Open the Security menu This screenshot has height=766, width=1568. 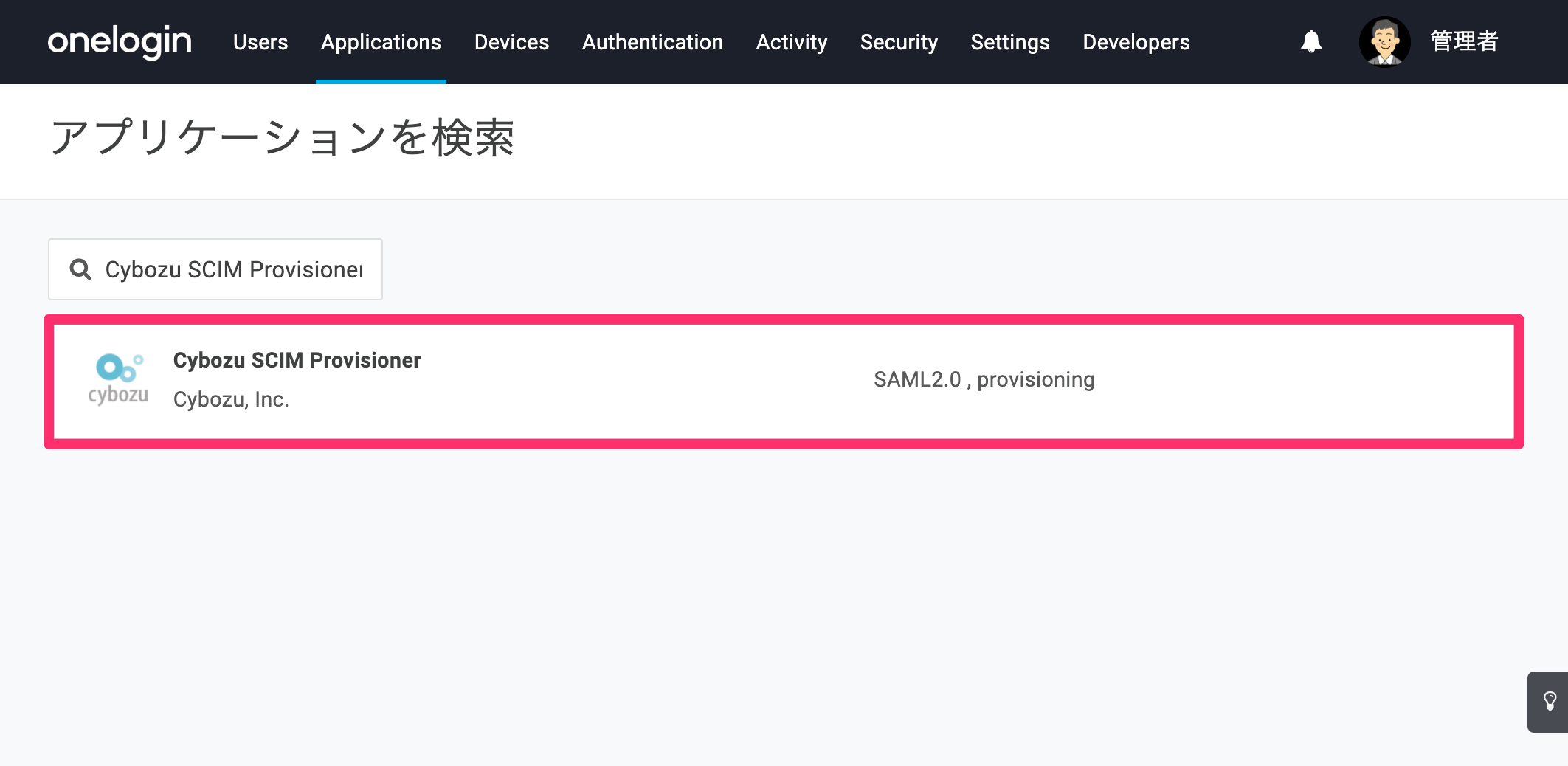(x=899, y=42)
